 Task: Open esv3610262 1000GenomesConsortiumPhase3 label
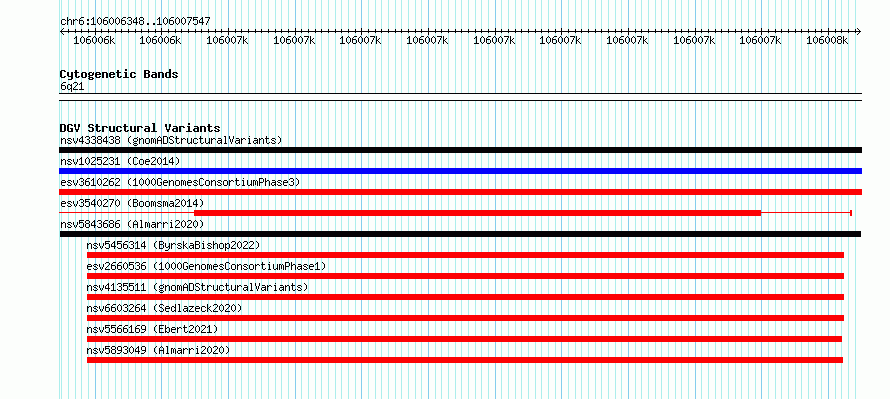[x=180, y=182]
